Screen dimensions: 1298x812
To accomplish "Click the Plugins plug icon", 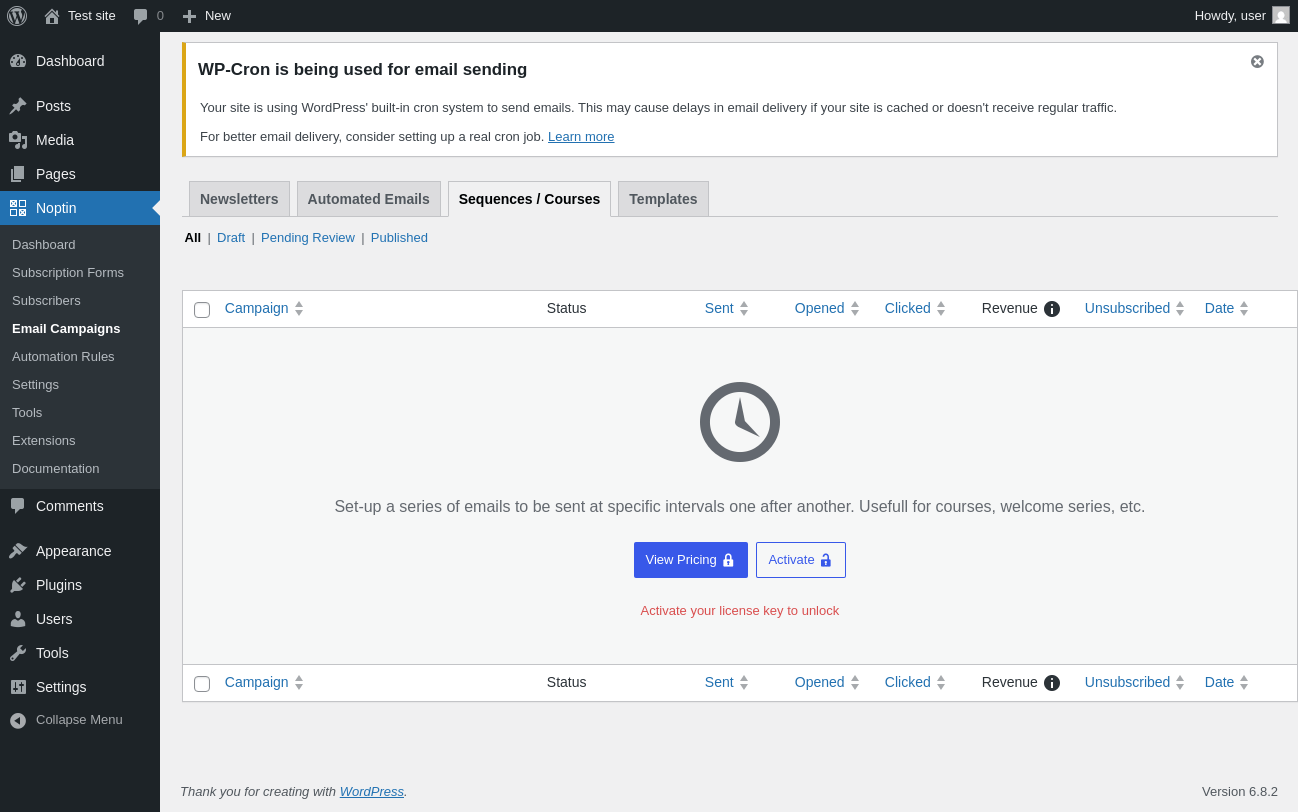I will click(18, 585).
